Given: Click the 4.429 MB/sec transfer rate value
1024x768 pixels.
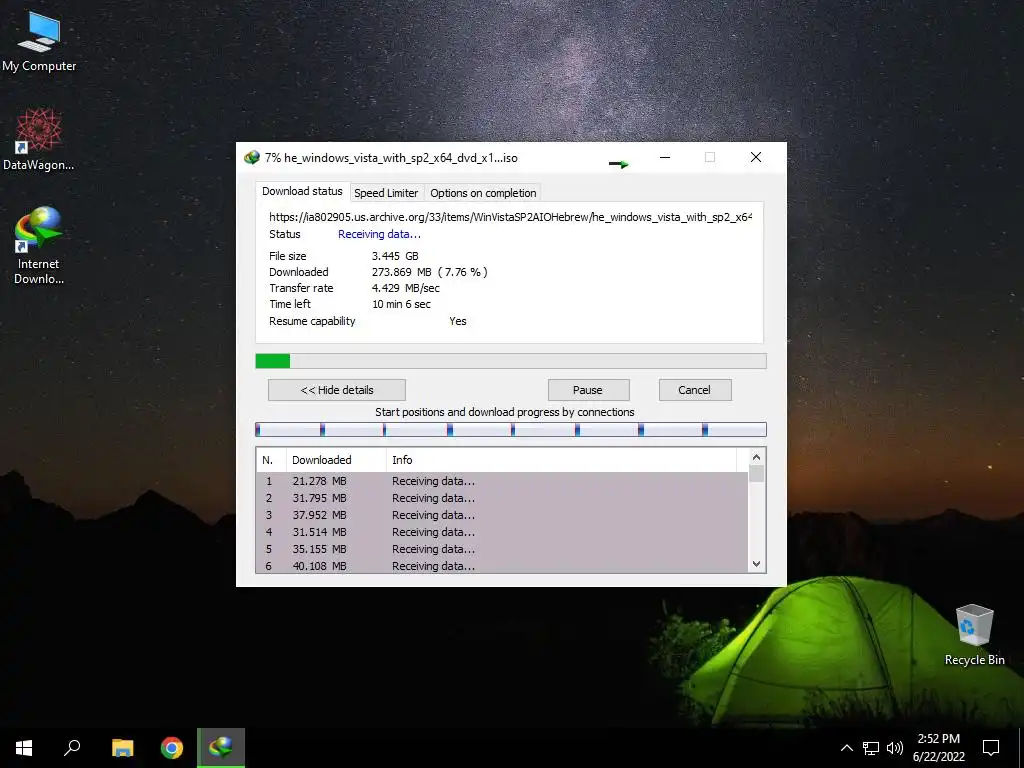Looking at the screenshot, I should [x=406, y=288].
